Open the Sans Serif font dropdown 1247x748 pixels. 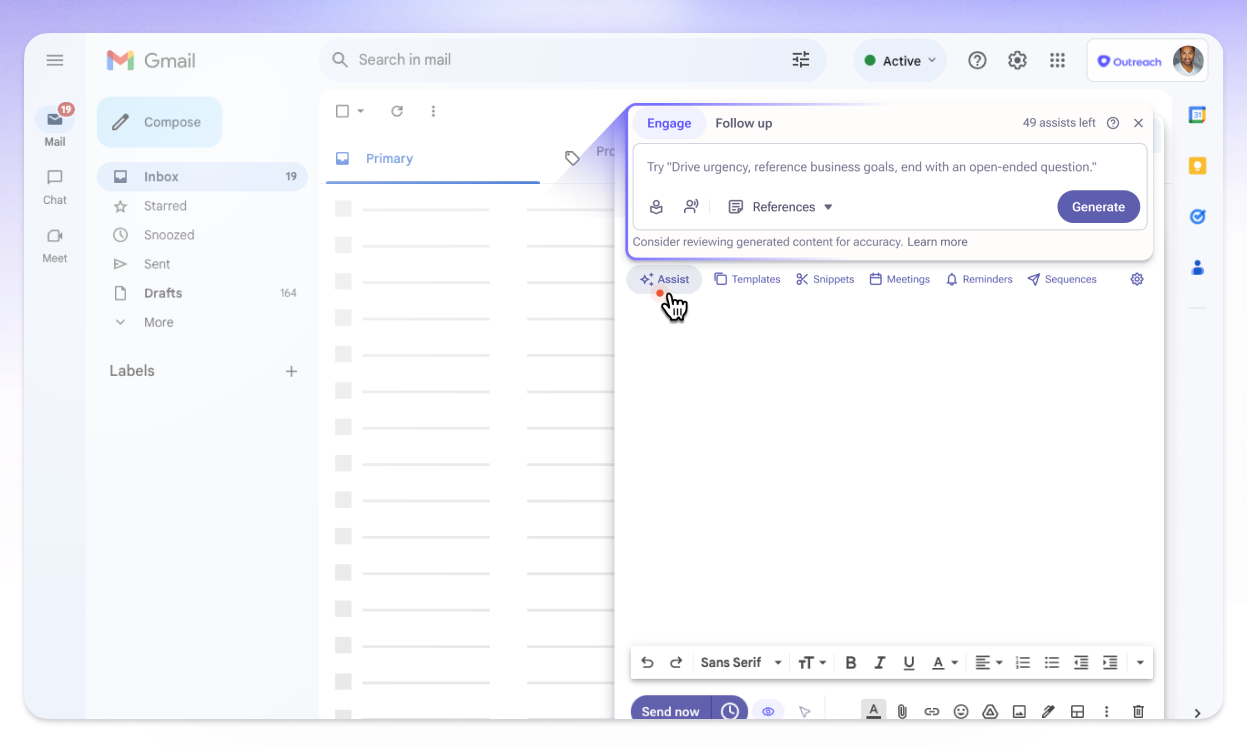741,662
